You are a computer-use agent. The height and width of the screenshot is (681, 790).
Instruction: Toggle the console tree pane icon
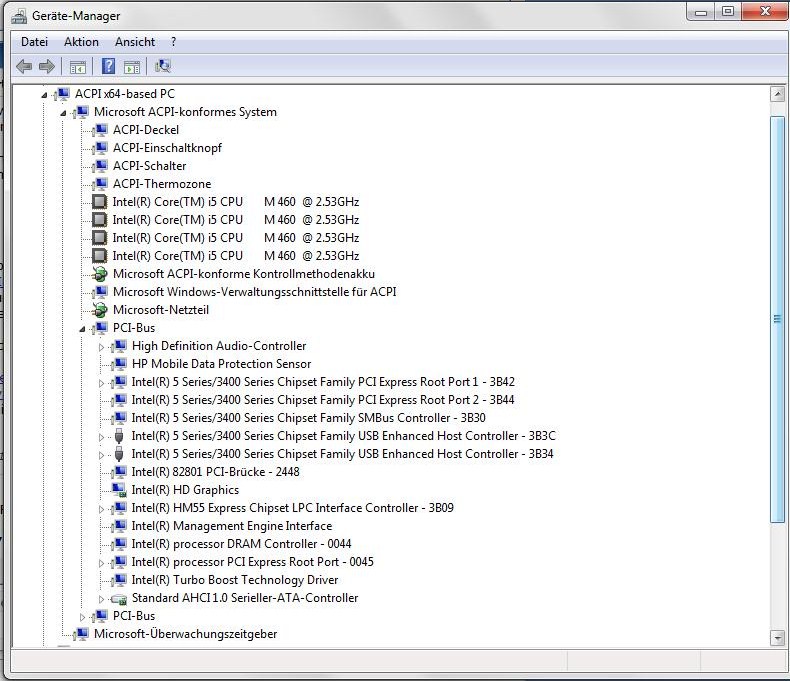[78, 66]
